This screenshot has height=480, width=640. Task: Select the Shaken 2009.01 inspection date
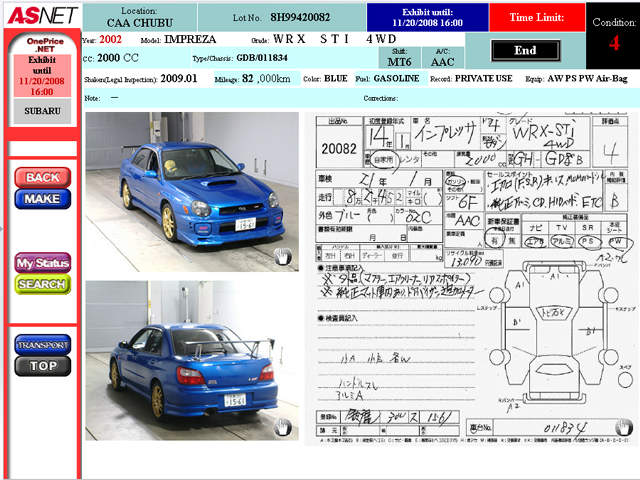click(179, 78)
